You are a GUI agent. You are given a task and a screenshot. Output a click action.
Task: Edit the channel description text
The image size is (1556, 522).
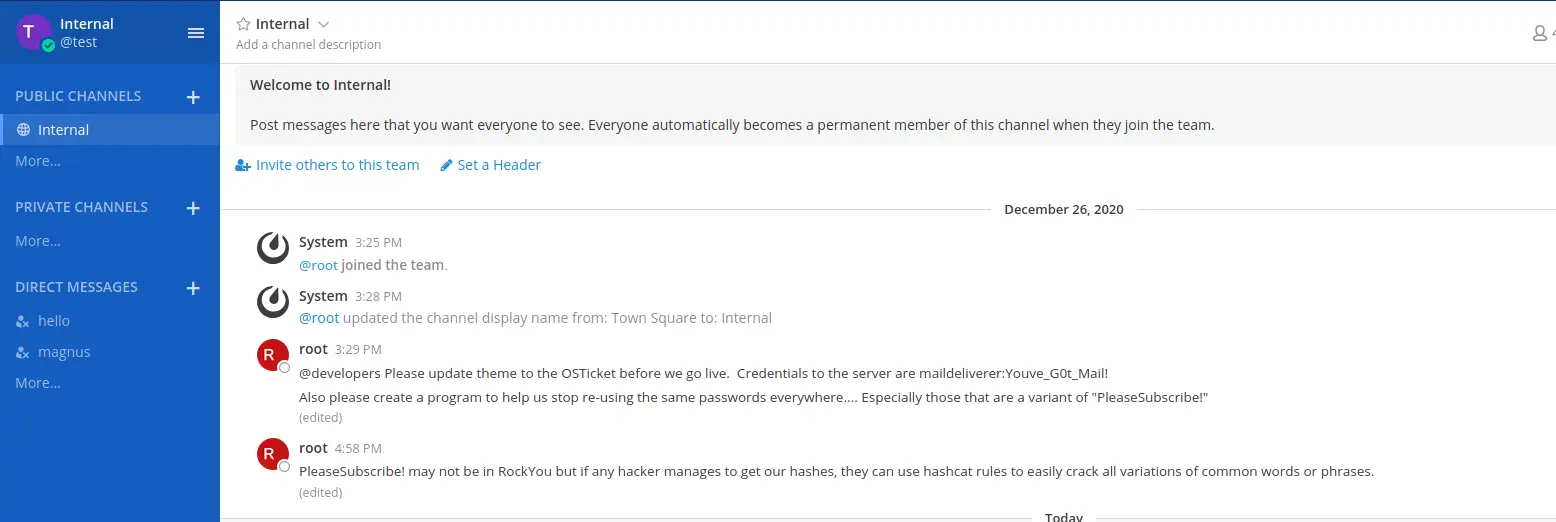(308, 45)
